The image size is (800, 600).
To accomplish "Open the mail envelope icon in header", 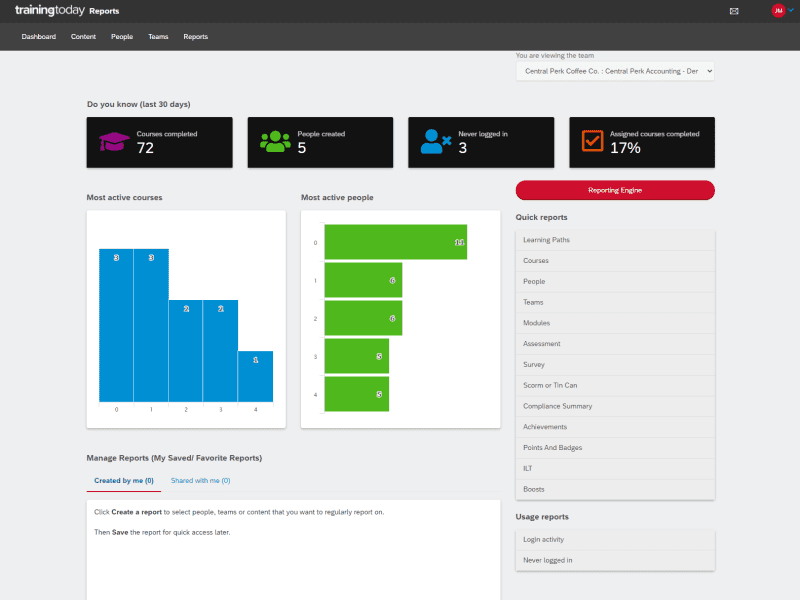I will pyautogui.click(x=734, y=11).
